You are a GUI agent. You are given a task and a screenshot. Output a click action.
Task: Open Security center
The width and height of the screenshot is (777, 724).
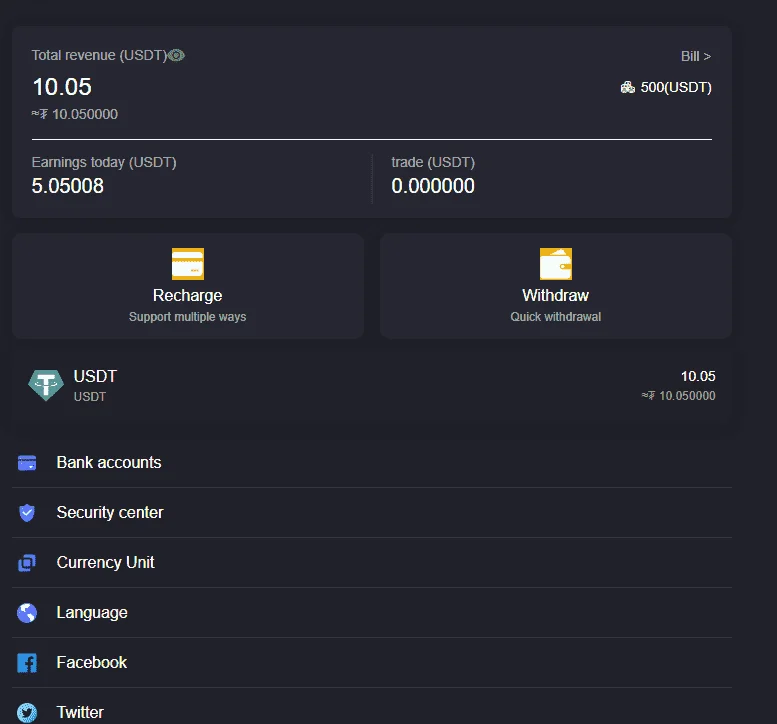click(372, 513)
